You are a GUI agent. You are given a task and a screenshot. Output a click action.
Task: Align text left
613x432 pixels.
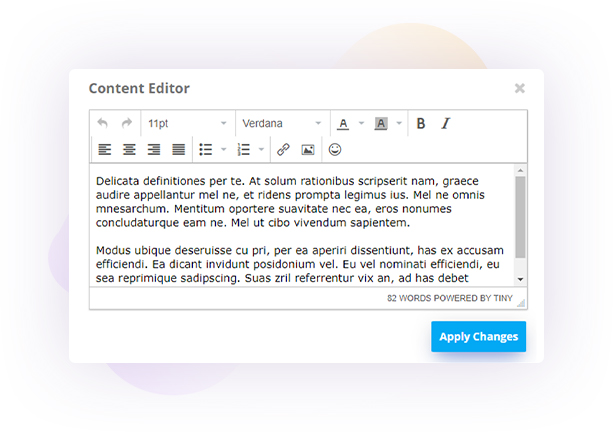tap(104, 149)
